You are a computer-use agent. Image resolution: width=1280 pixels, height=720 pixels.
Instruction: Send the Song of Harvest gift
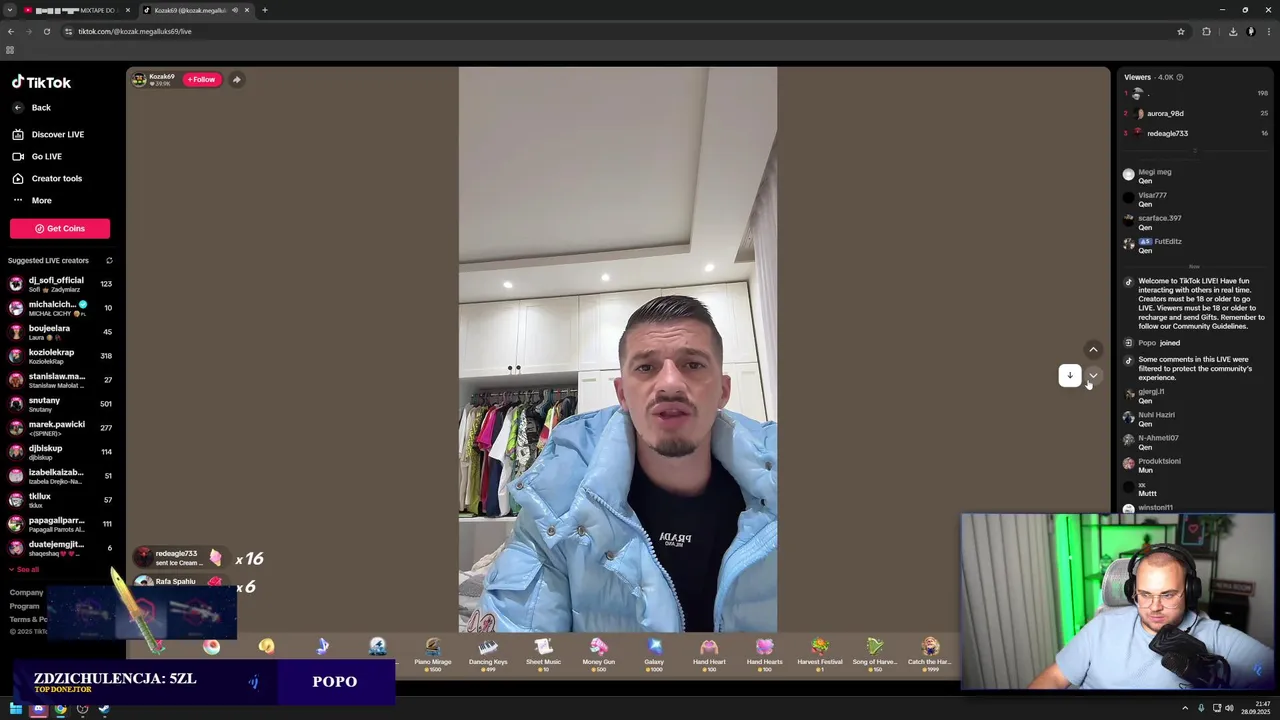pyautogui.click(x=875, y=653)
